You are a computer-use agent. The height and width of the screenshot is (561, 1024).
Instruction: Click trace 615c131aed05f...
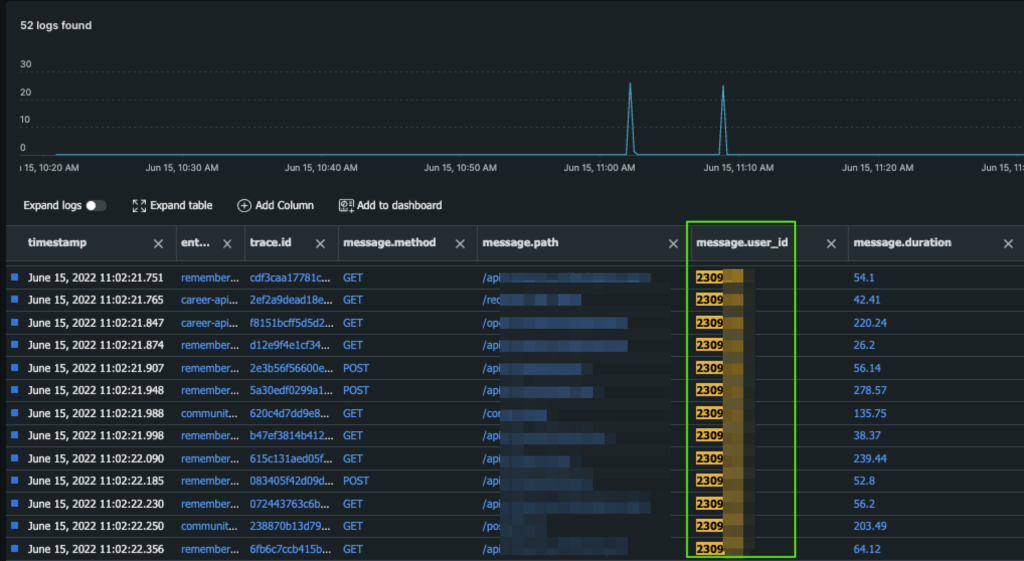point(291,458)
